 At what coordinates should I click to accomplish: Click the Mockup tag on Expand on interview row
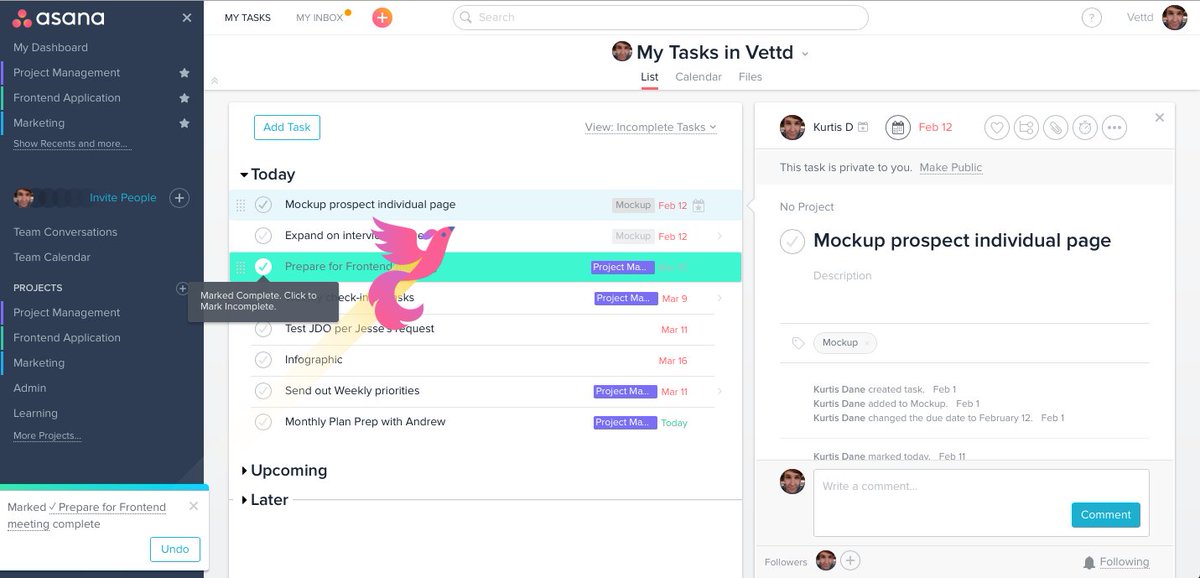pos(633,237)
